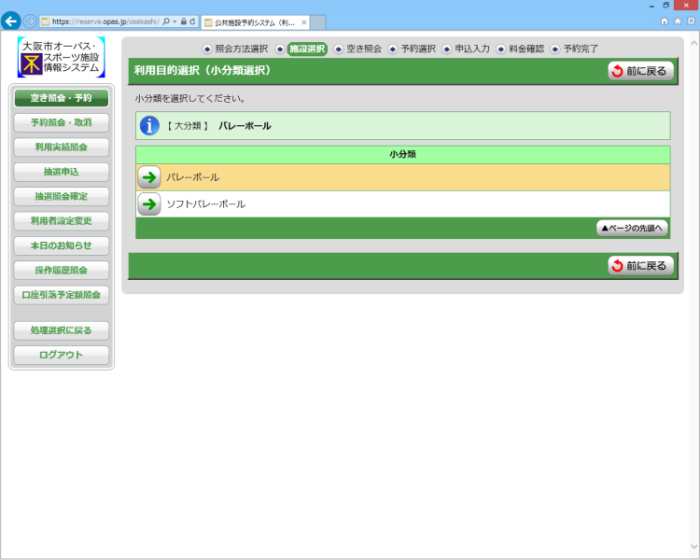The width and height of the screenshot is (700, 560).
Task: Open 予約照会・取消 in the sidebar
Action: (61, 122)
